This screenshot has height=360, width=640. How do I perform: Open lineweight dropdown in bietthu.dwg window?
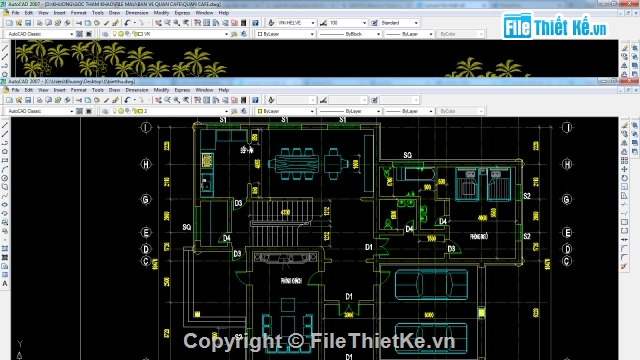[x=409, y=111]
